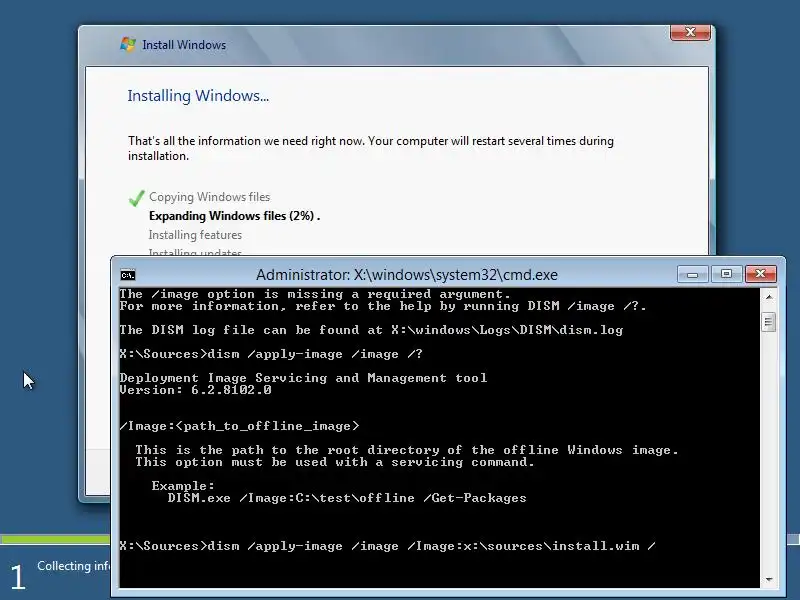
Task: Click the '/Image:<path_to_offline_image>' line
Action: [239, 426]
